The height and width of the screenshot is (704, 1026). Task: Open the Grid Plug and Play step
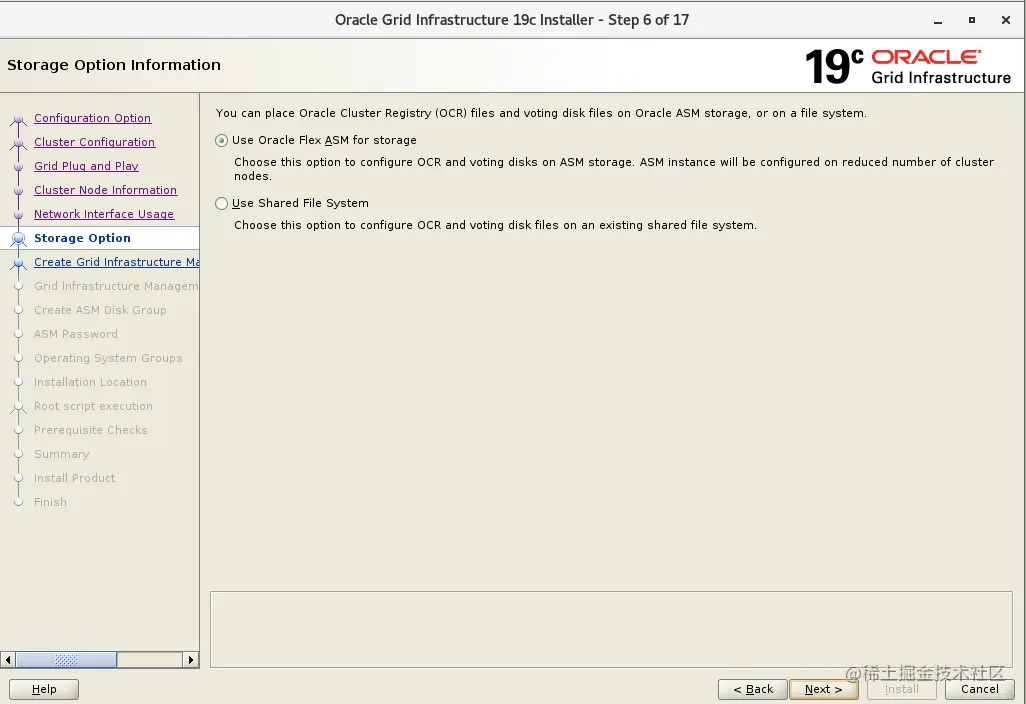(x=86, y=166)
